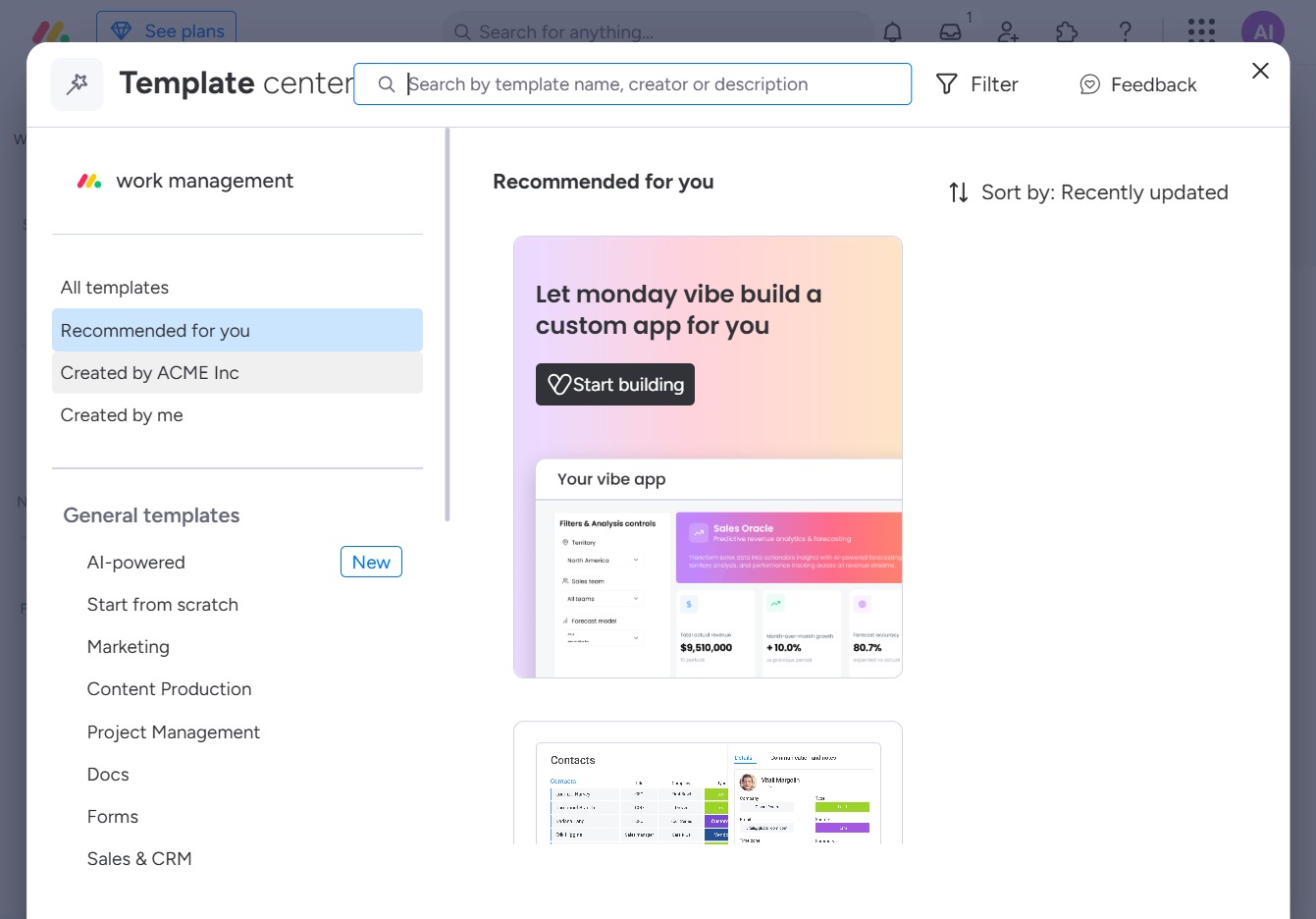This screenshot has width=1316, height=919.
Task: Click the Feedback button
Action: pyautogui.click(x=1138, y=84)
